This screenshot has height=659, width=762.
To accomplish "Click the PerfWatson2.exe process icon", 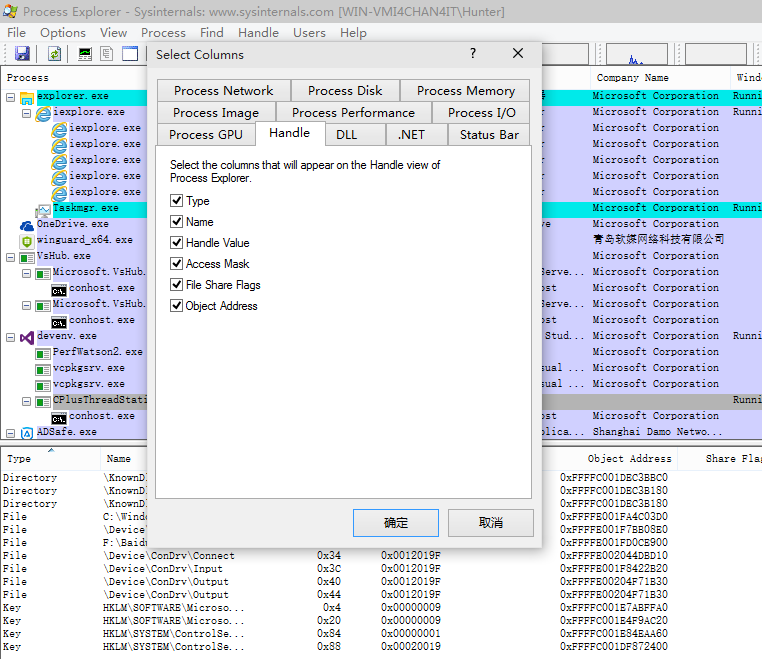I will coord(43,353).
